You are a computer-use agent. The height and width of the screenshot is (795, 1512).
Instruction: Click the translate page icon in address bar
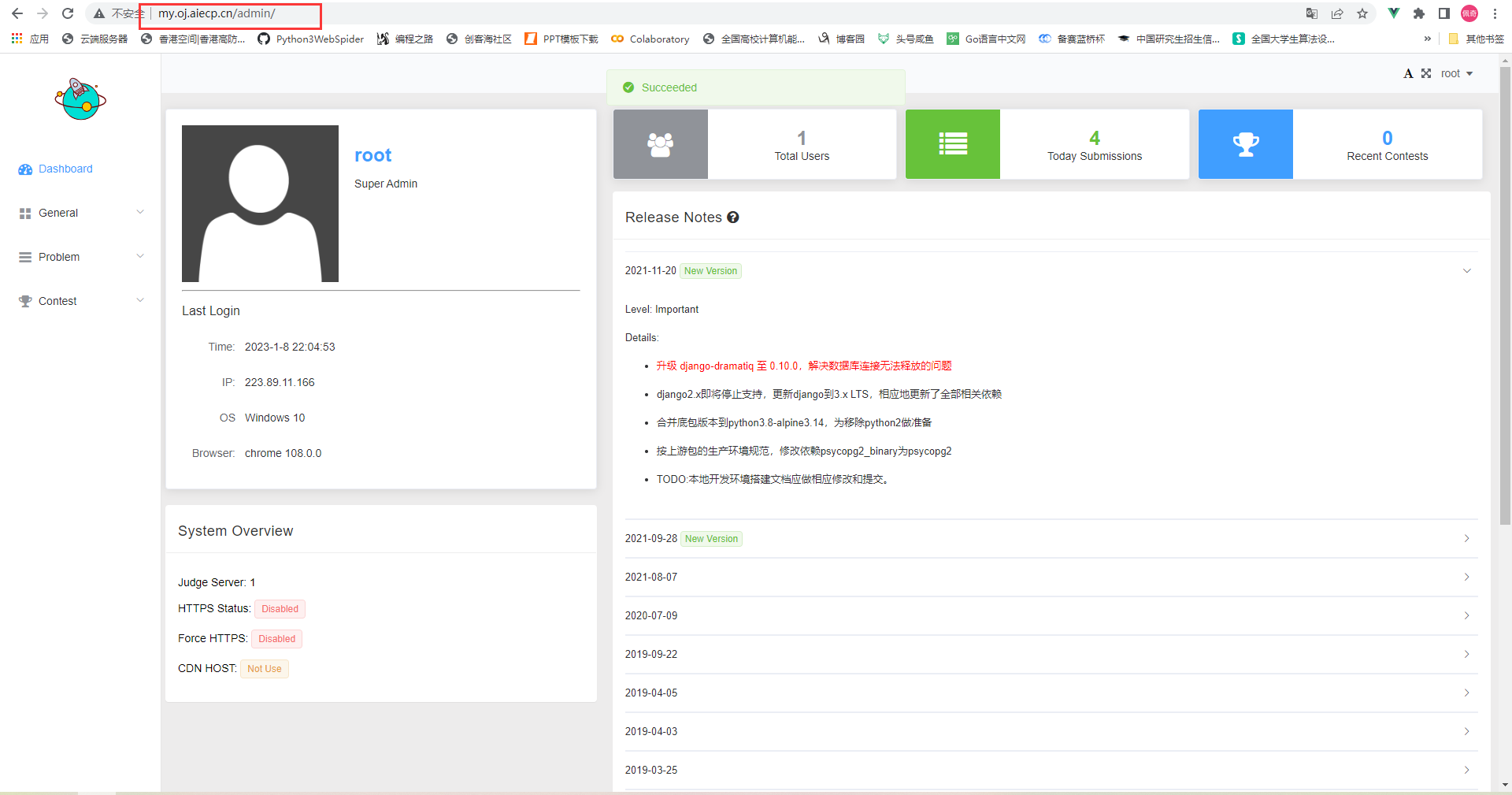coord(1312,13)
